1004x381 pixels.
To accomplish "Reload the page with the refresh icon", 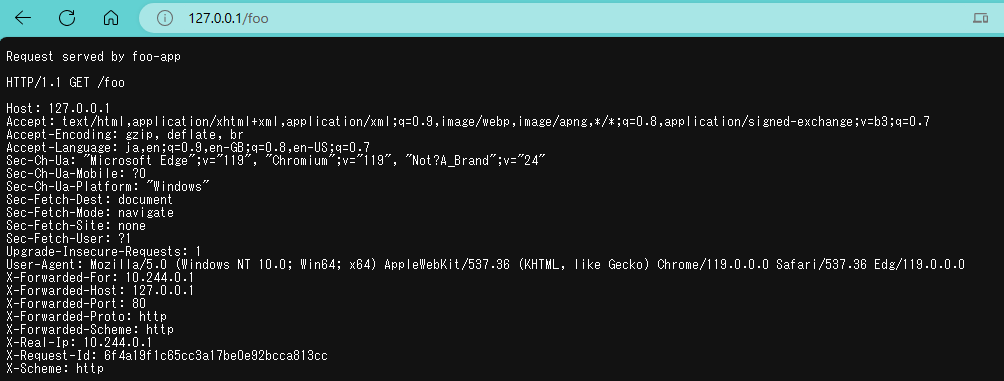I will point(67,18).
